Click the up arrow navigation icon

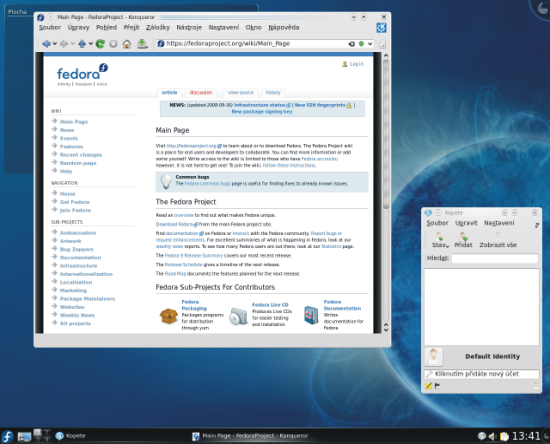82,44
